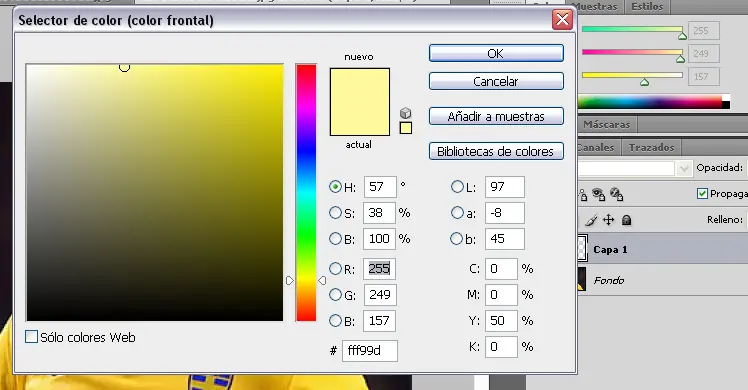Click the hue slider's left arrow handle
The image size is (748, 390).
point(290,280)
